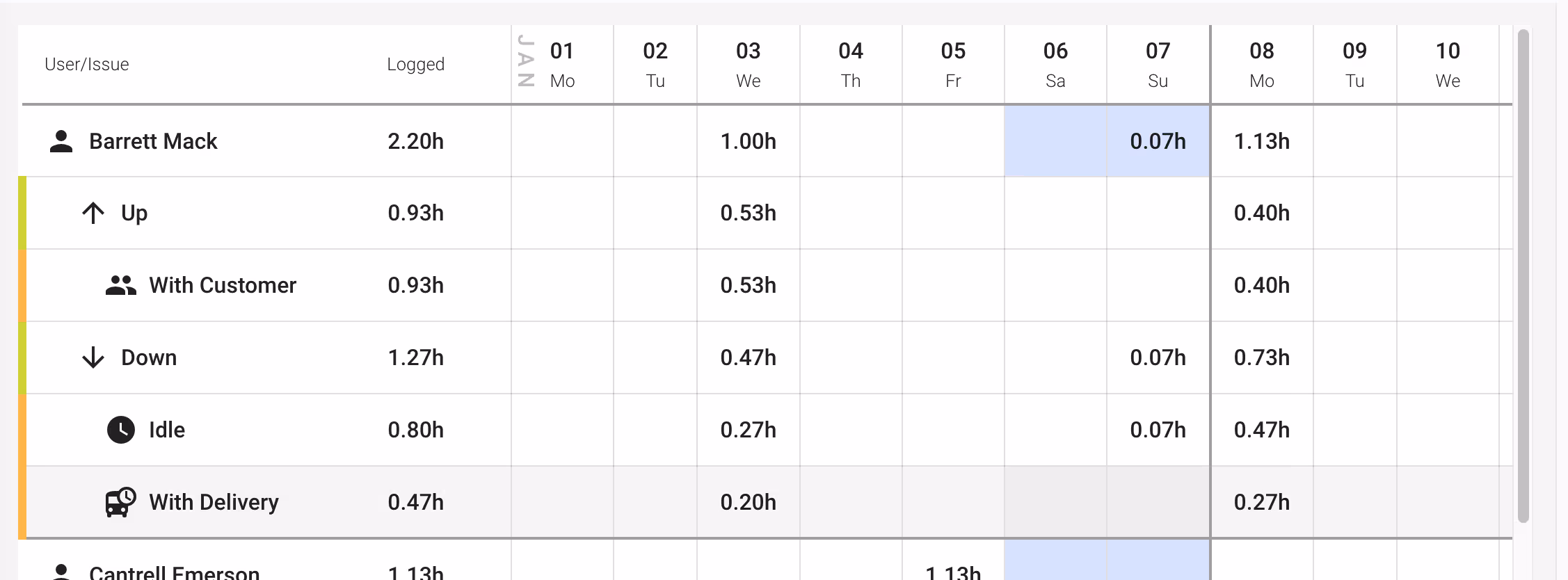Viewport: 1568px width, 580px height.
Task: Collapse the Barrett Mack user row
Action: (153, 141)
